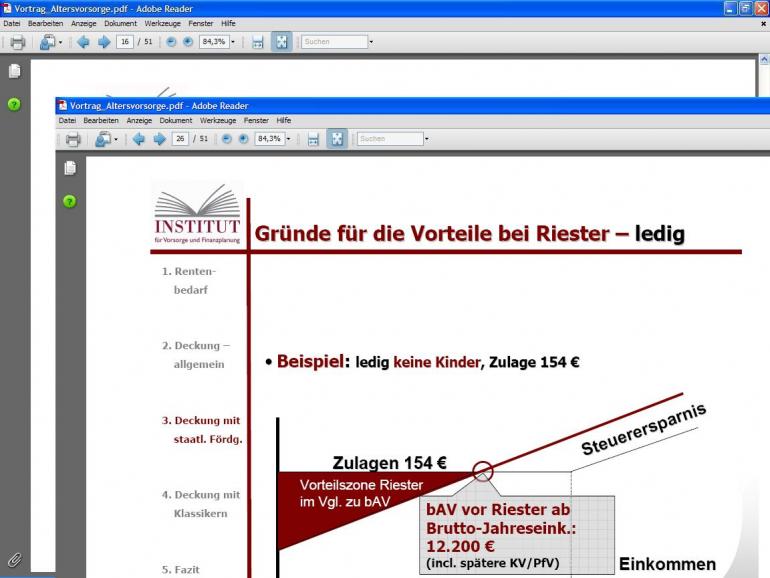
Task: Click fit-width scrolling icon in back window
Action: click(258, 42)
